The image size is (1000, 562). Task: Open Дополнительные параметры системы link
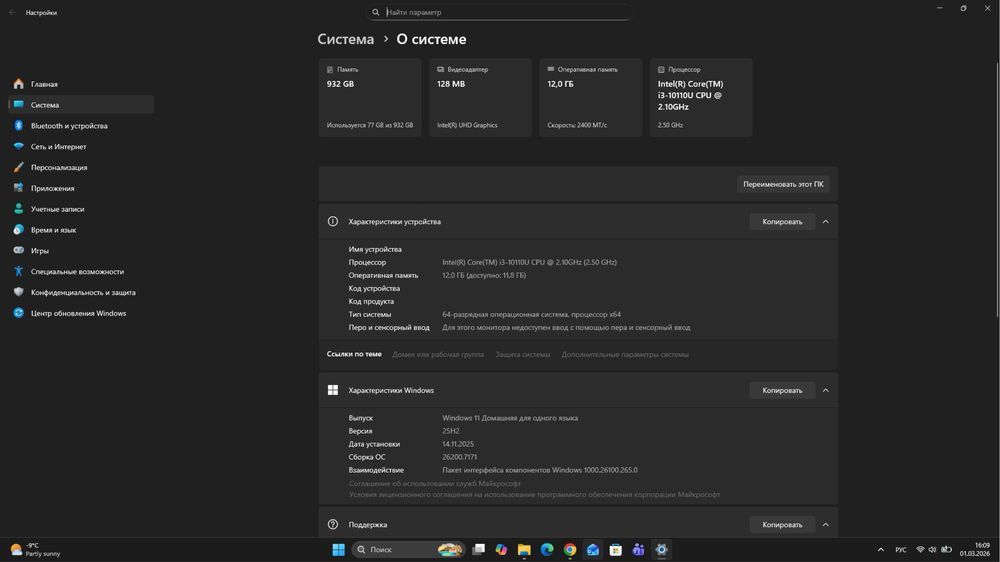(624, 355)
